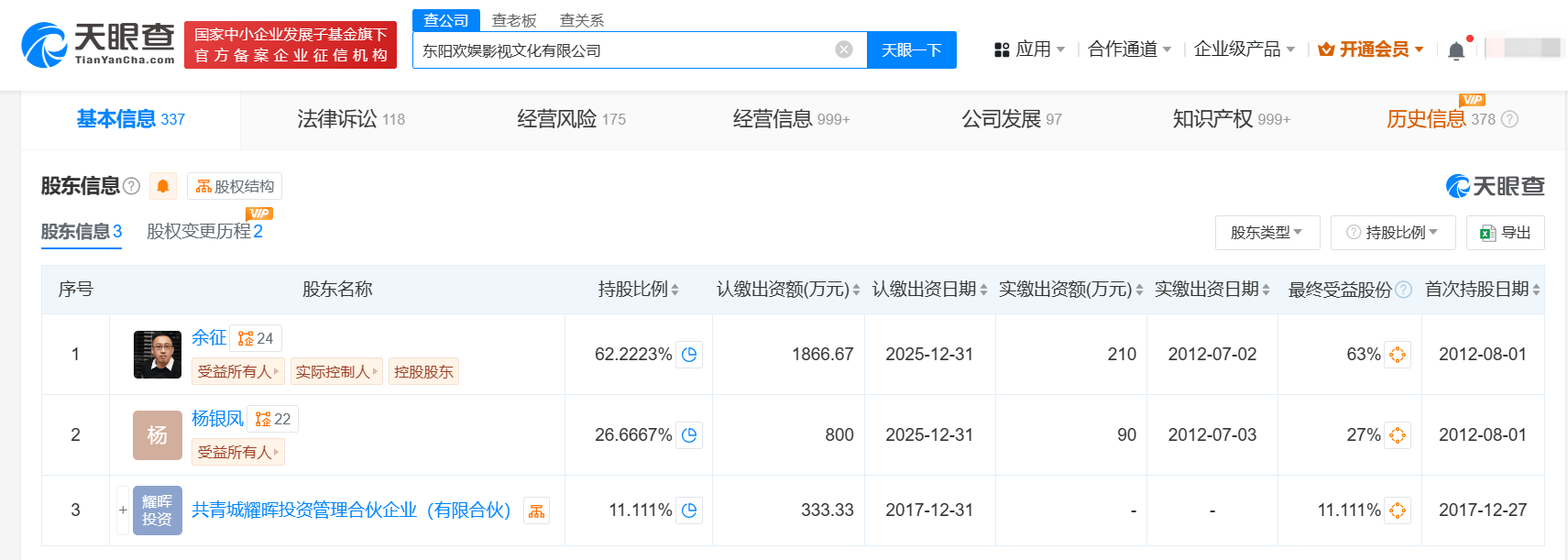Click 余征's related companies badge 24
1568x560 pixels.
coord(256,338)
